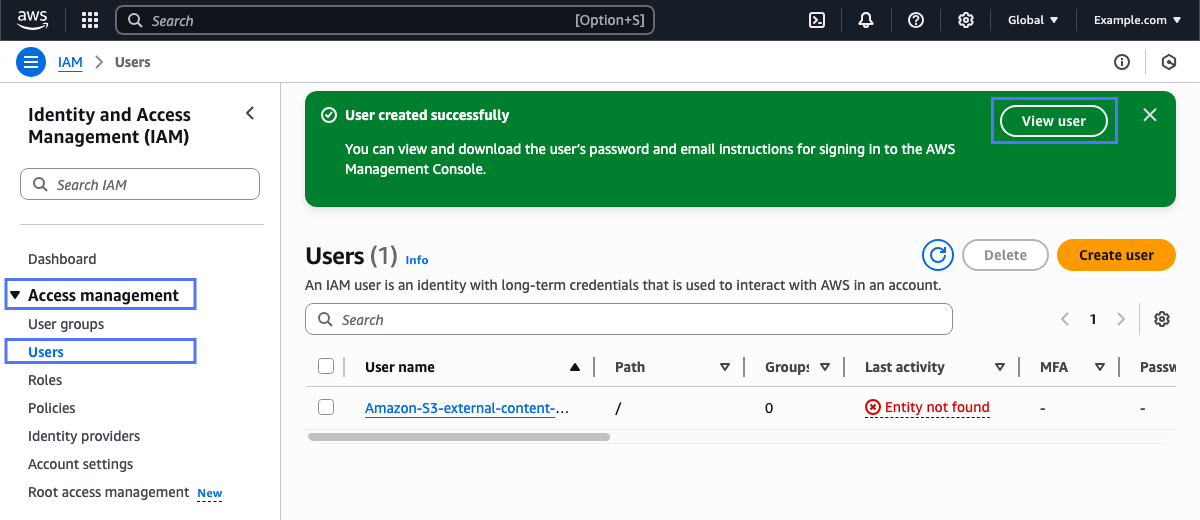Select all users with header checkbox
This screenshot has width=1200, height=520.
click(326, 366)
